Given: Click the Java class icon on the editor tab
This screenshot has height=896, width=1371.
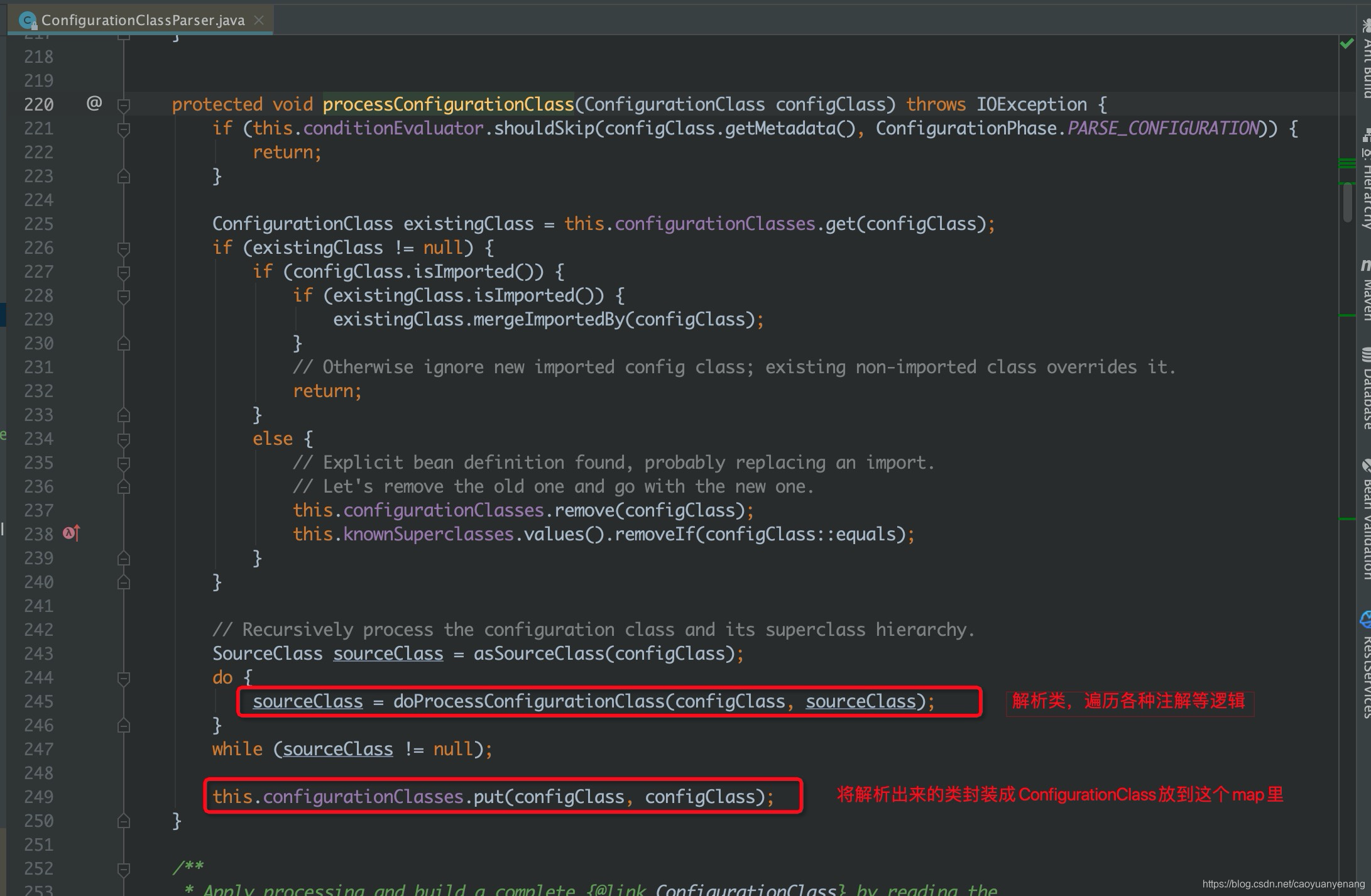Looking at the screenshot, I should (x=26, y=21).
